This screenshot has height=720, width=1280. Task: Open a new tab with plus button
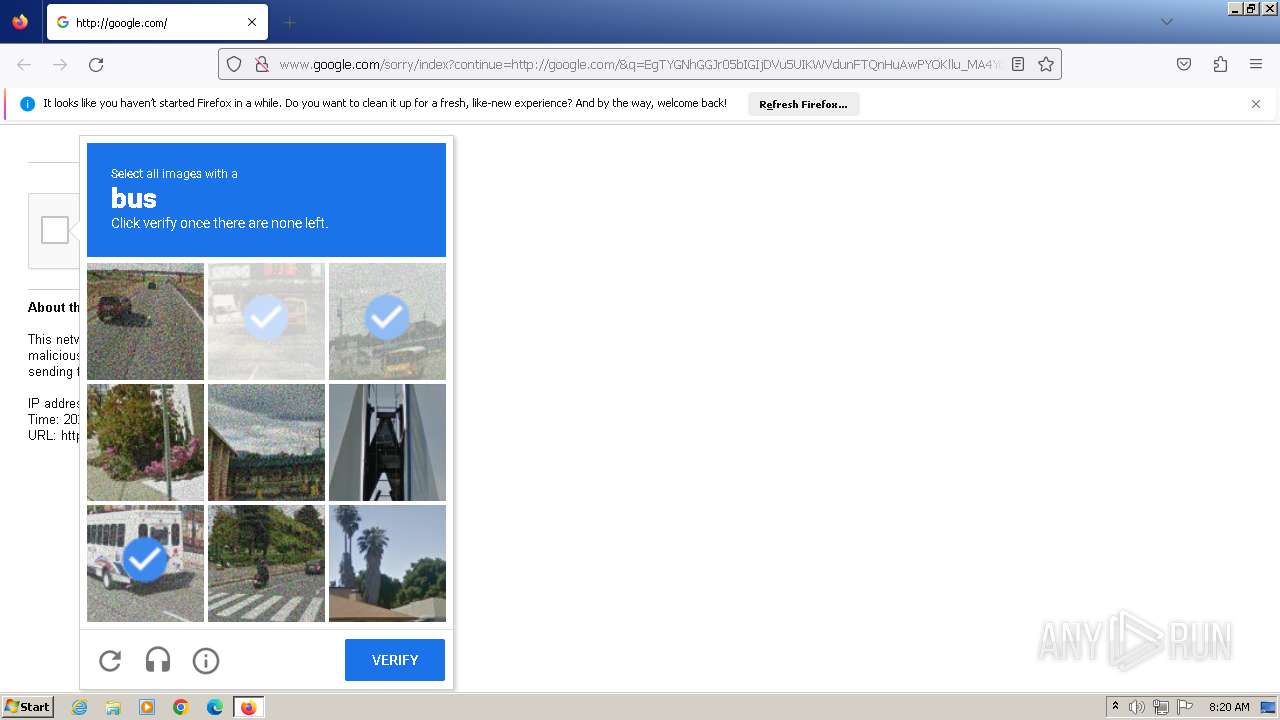coord(290,22)
